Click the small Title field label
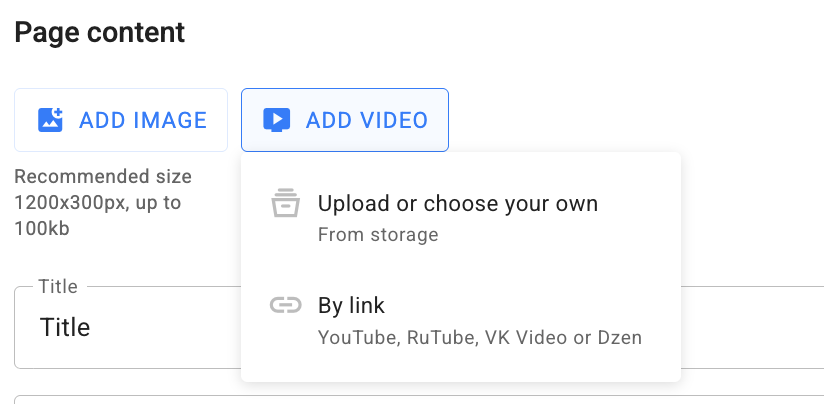The image size is (824, 404). [58, 287]
